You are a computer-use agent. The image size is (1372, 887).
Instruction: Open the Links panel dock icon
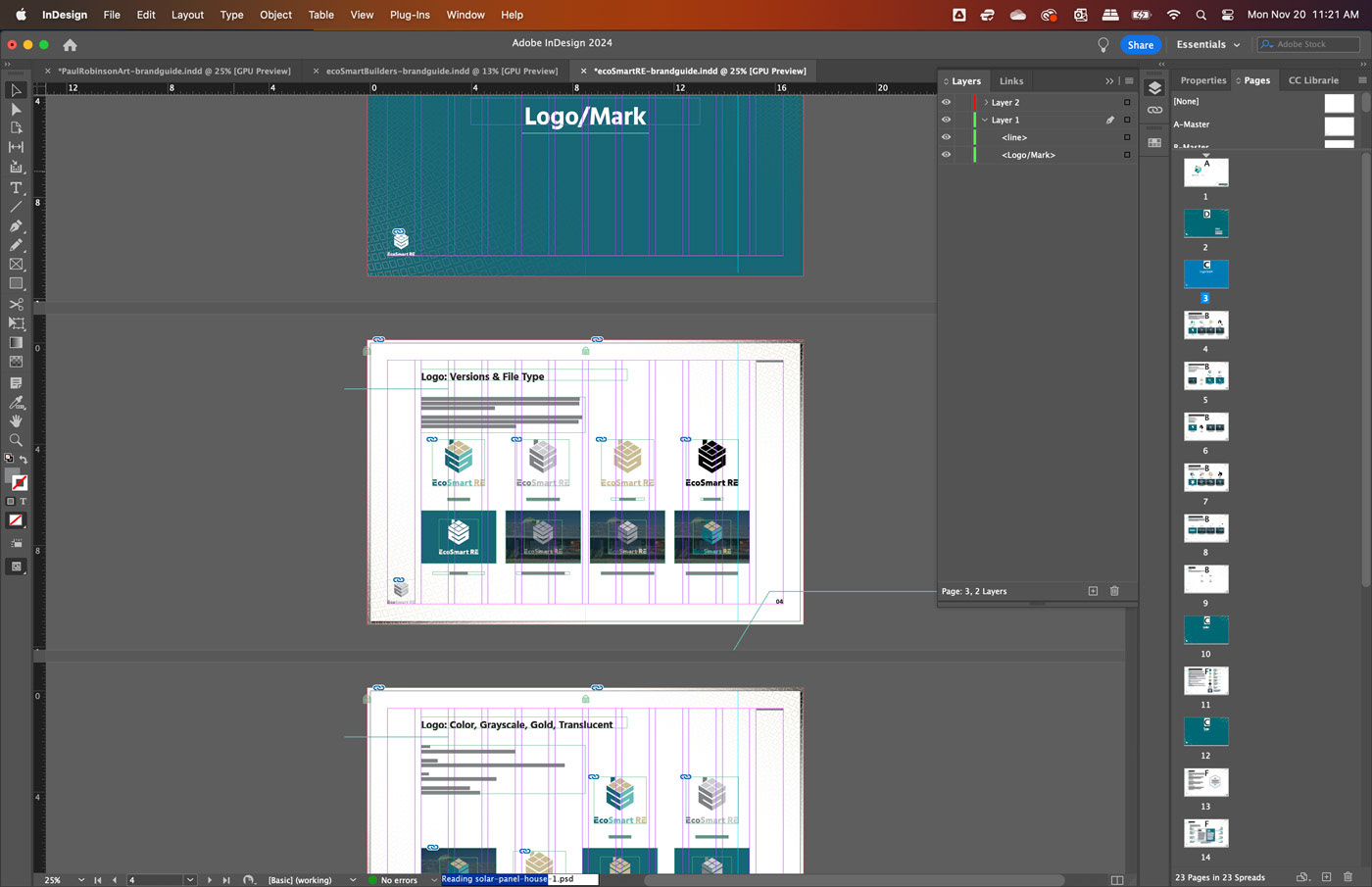pyautogui.click(x=1154, y=110)
